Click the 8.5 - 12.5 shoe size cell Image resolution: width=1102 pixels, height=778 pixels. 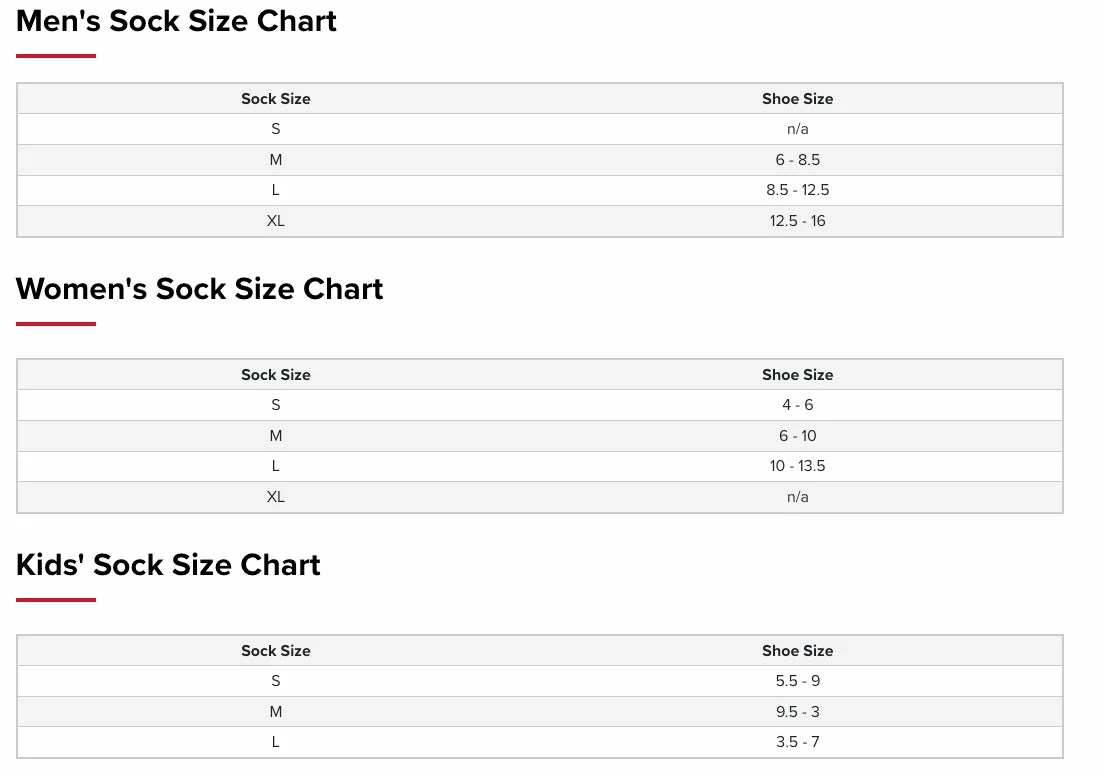[x=797, y=190]
